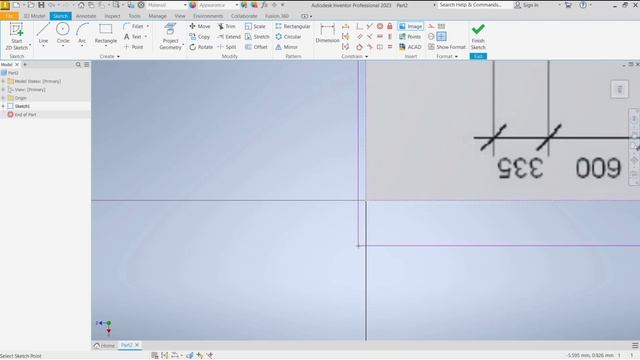Click the lock Fix constraint icon

coord(390,26)
